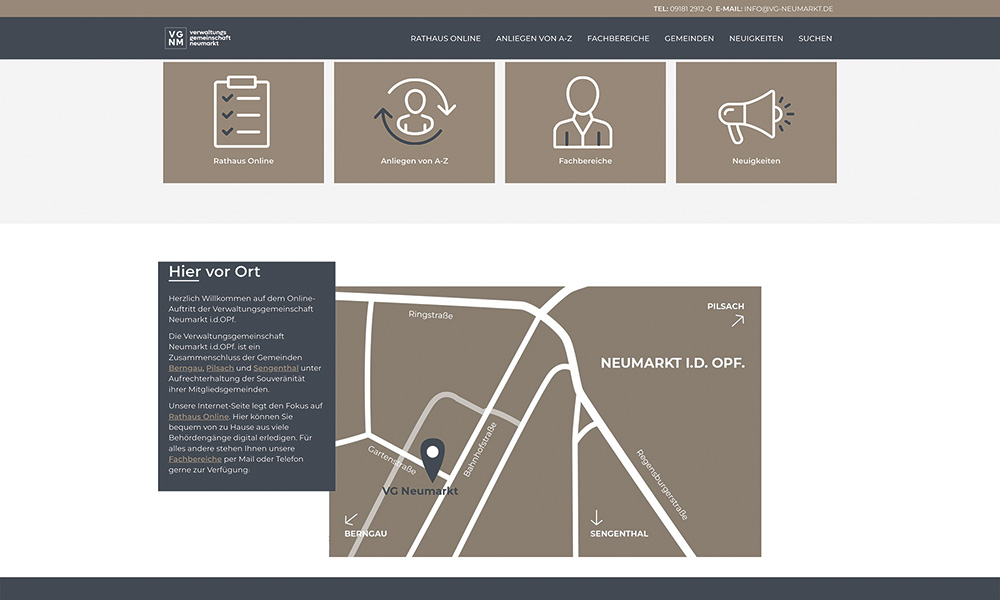Select the Fachbereiche person silhouette icon

pos(583,112)
